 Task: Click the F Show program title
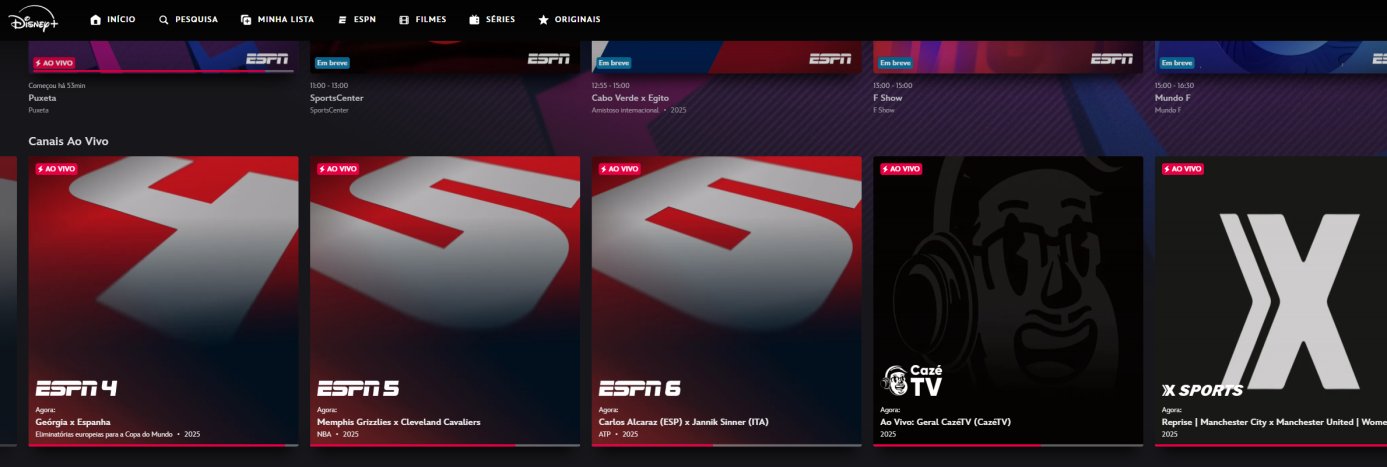[887, 98]
